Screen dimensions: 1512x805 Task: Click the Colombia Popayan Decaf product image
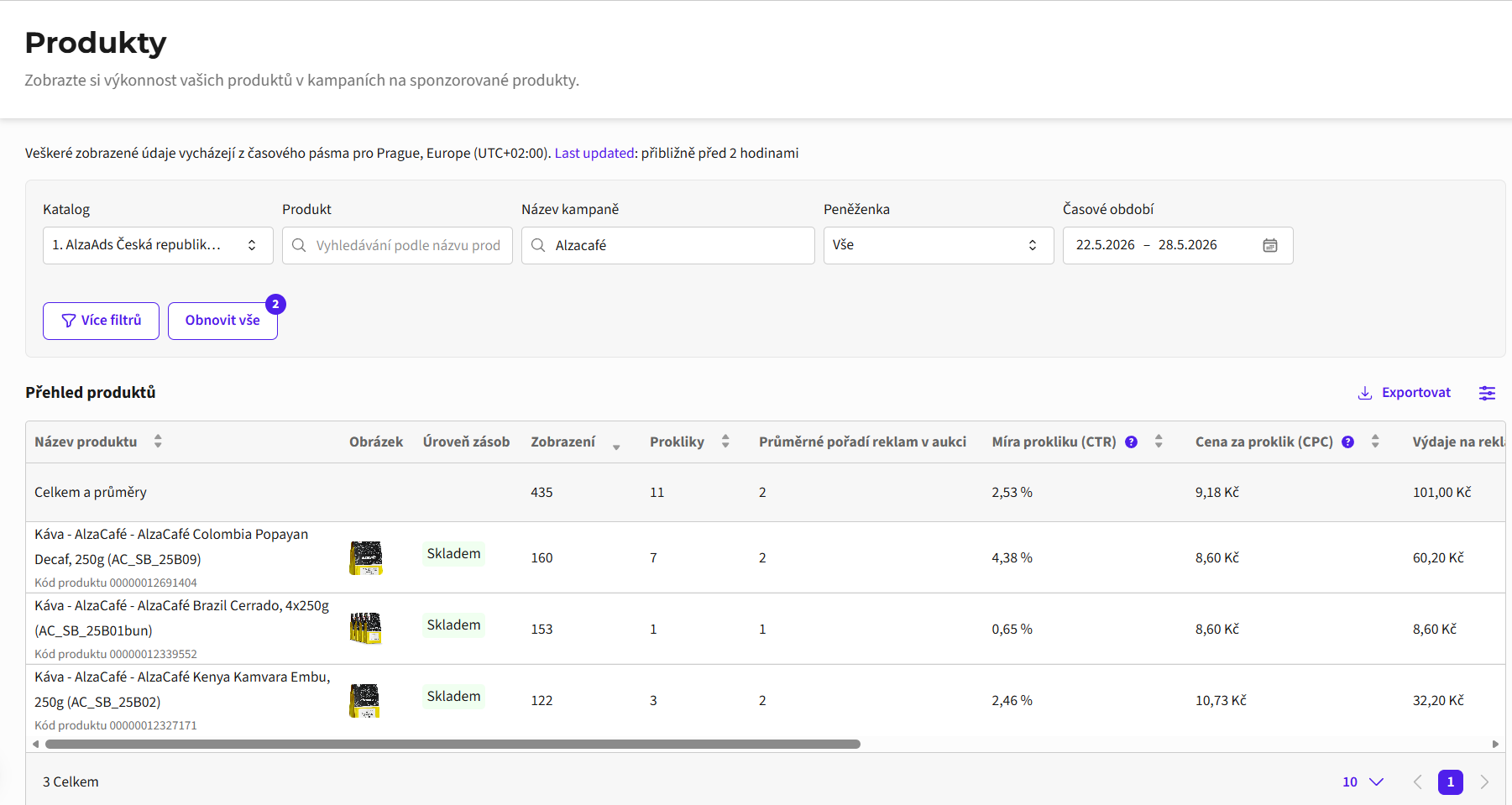click(x=365, y=557)
